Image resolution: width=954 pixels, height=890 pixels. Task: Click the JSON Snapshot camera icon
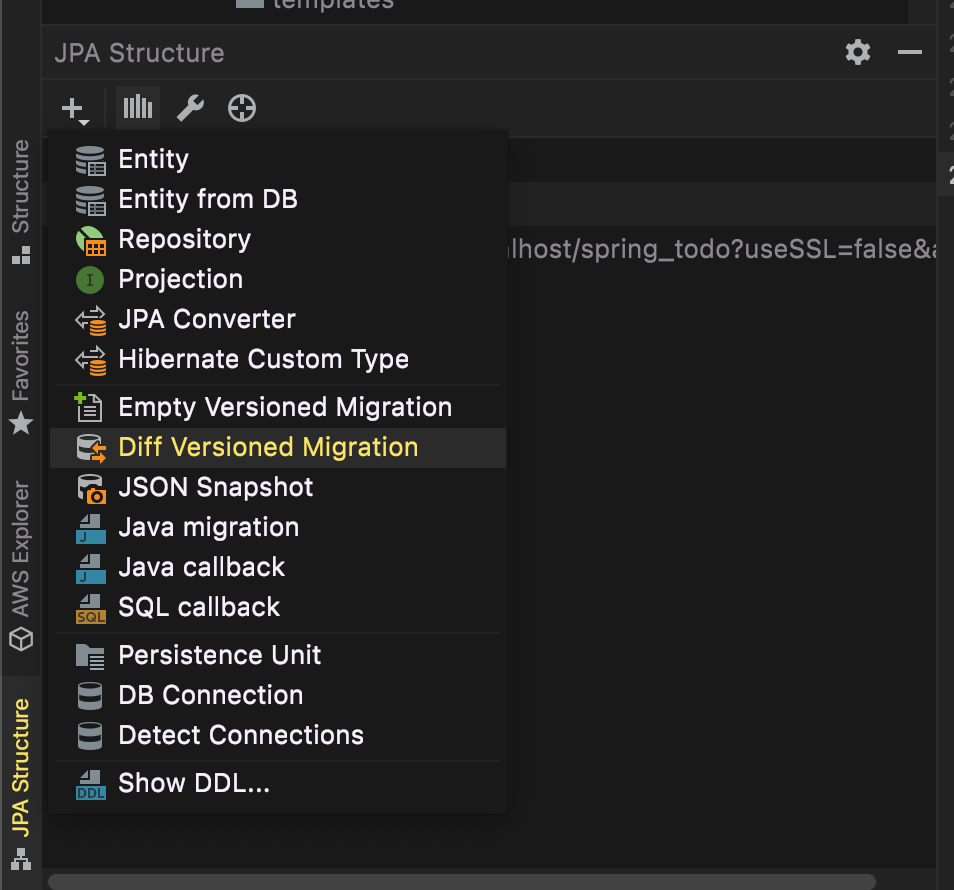pos(91,488)
